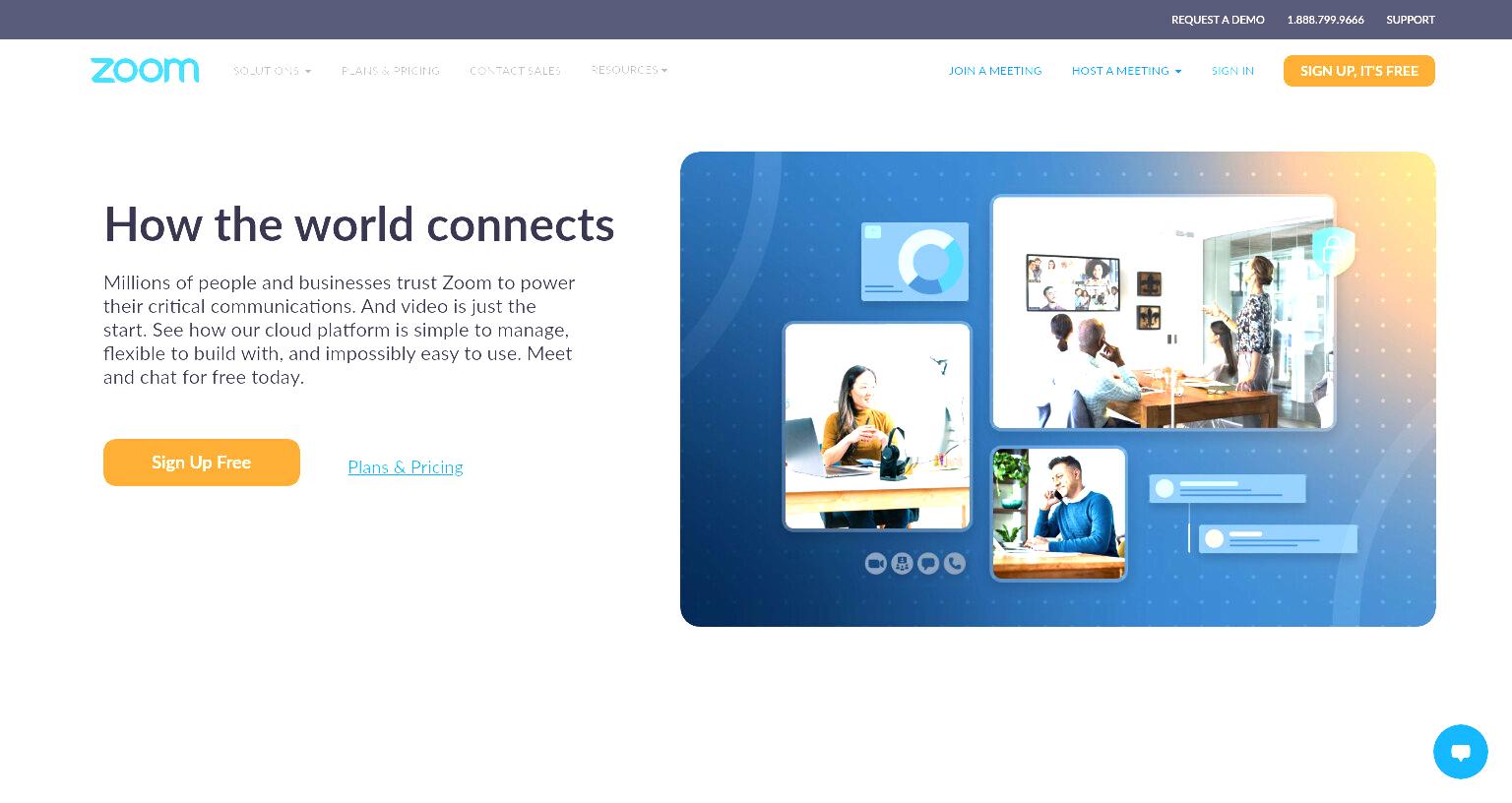This screenshot has width=1512, height=803.
Task: Expand the Host a Meeting dropdown
Action: 1126,71
